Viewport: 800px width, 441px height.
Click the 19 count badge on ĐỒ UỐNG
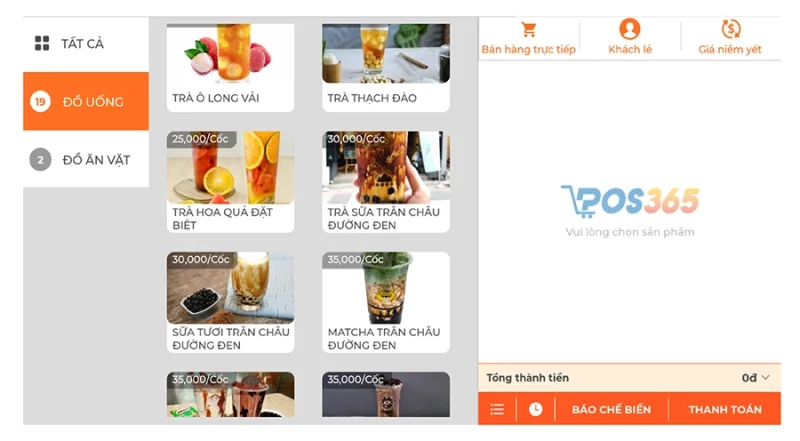click(x=40, y=102)
